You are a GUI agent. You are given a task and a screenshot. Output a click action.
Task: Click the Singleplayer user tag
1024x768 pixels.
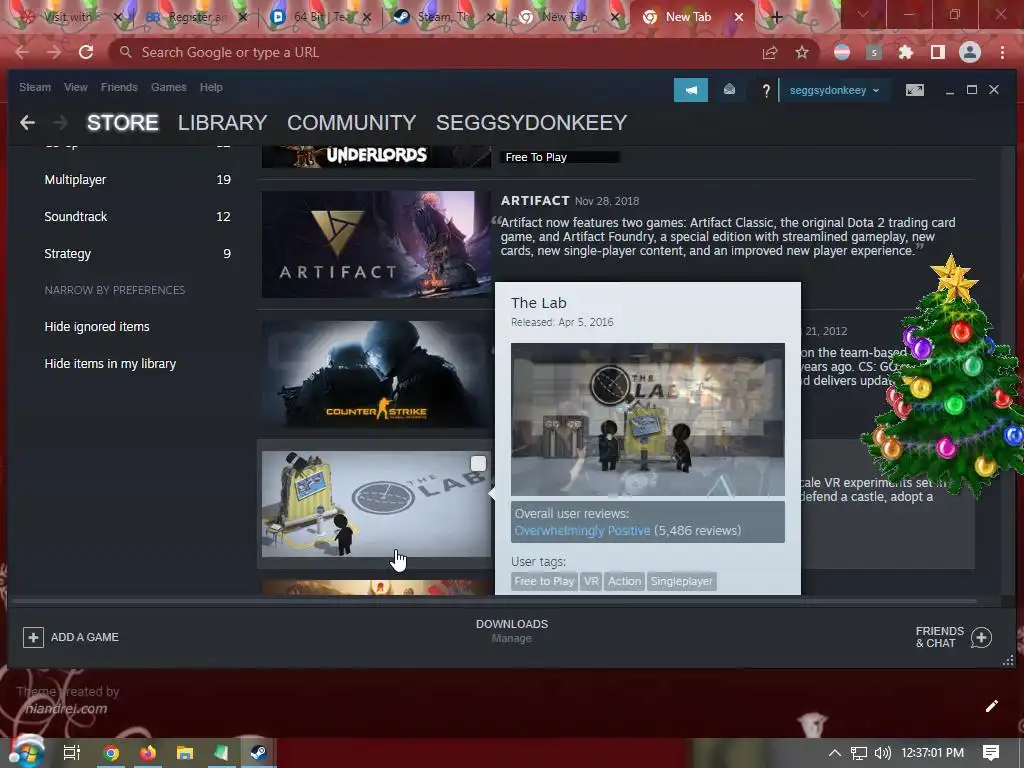click(x=681, y=581)
